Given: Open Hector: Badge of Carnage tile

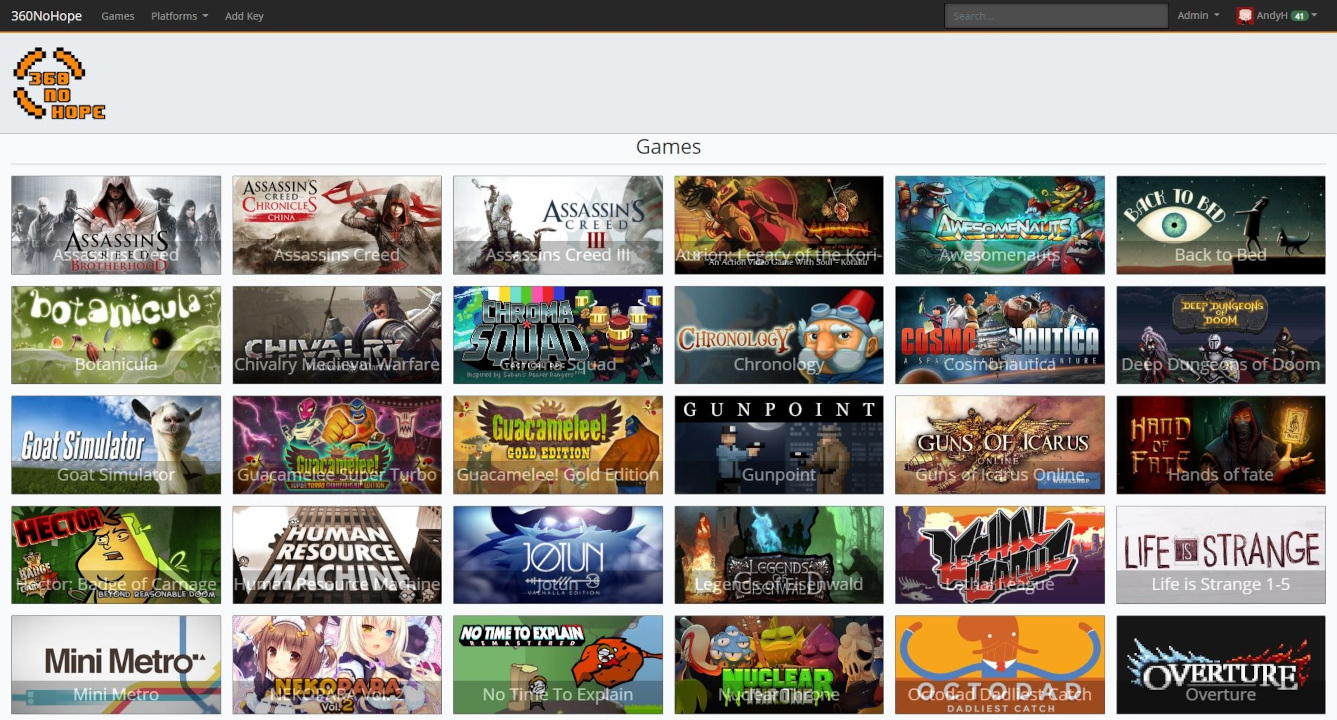Looking at the screenshot, I should 116,555.
